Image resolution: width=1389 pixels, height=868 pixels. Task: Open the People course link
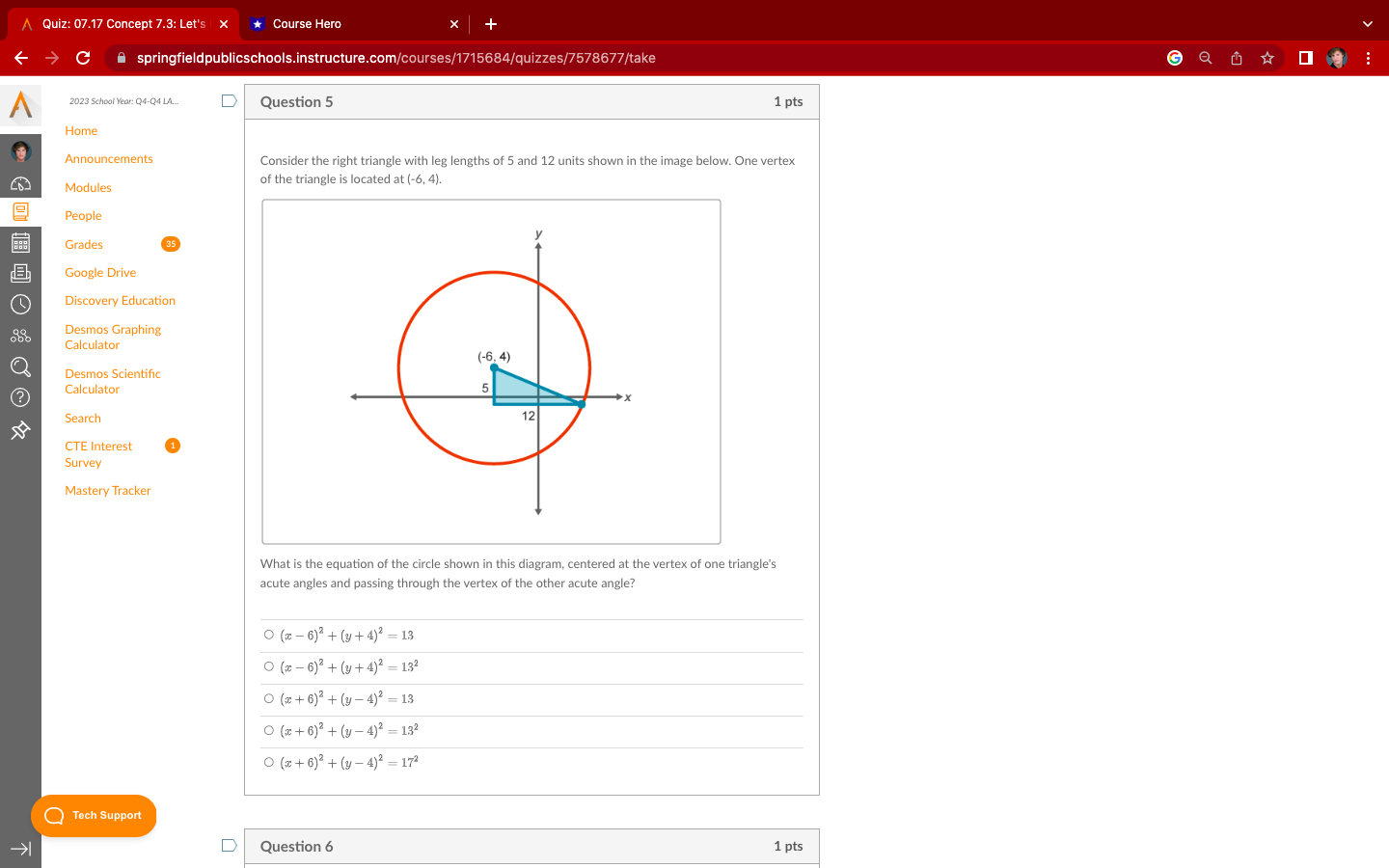pyautogui.click(x=83, y=216)
